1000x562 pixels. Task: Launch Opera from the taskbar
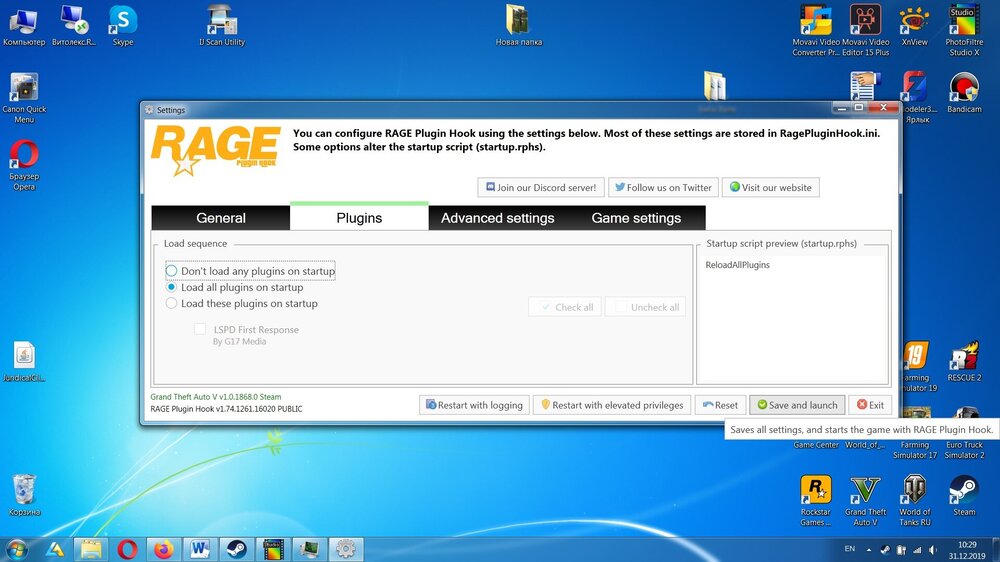point(127,549)
